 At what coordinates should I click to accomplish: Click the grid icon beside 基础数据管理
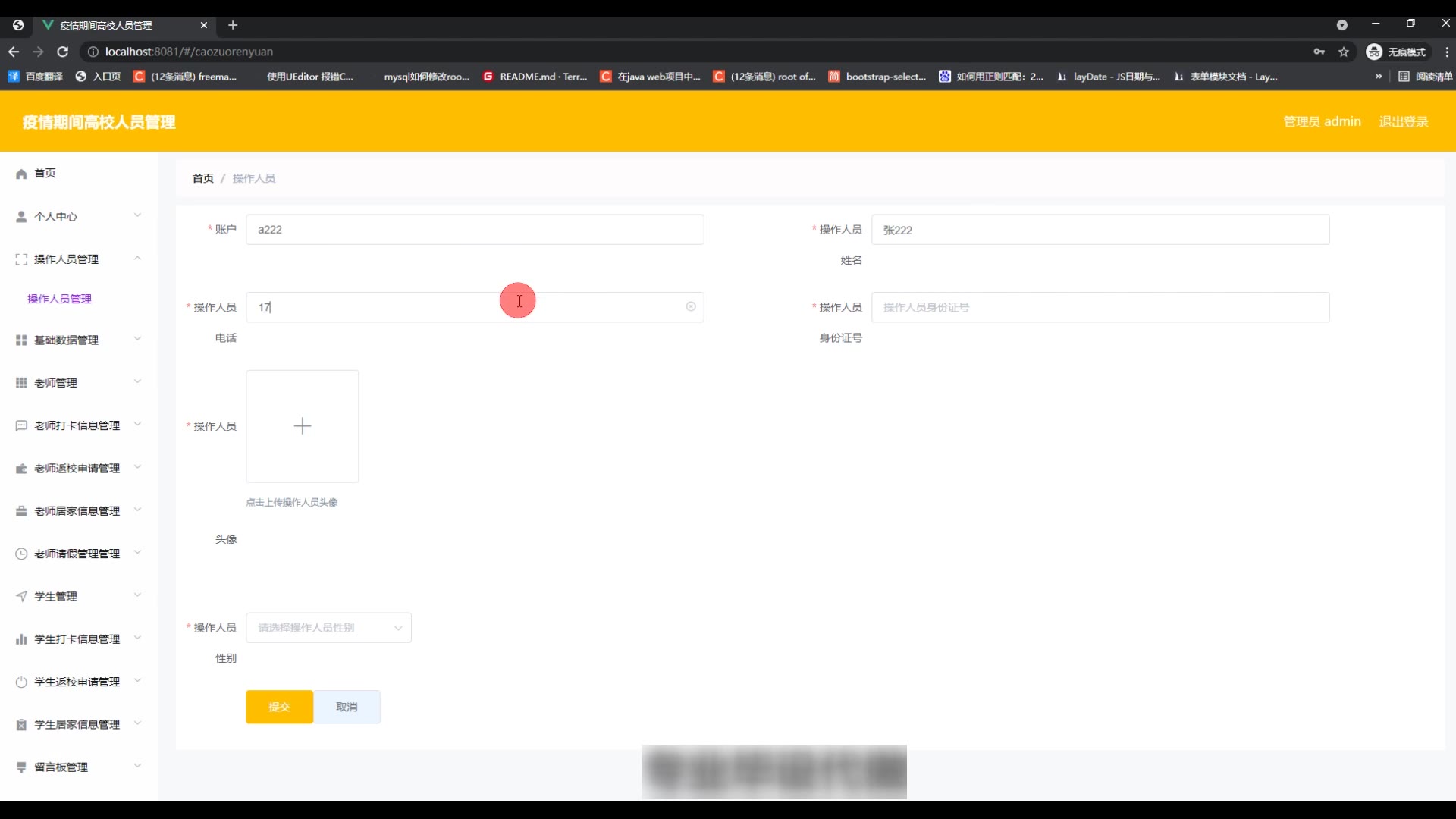21,340
